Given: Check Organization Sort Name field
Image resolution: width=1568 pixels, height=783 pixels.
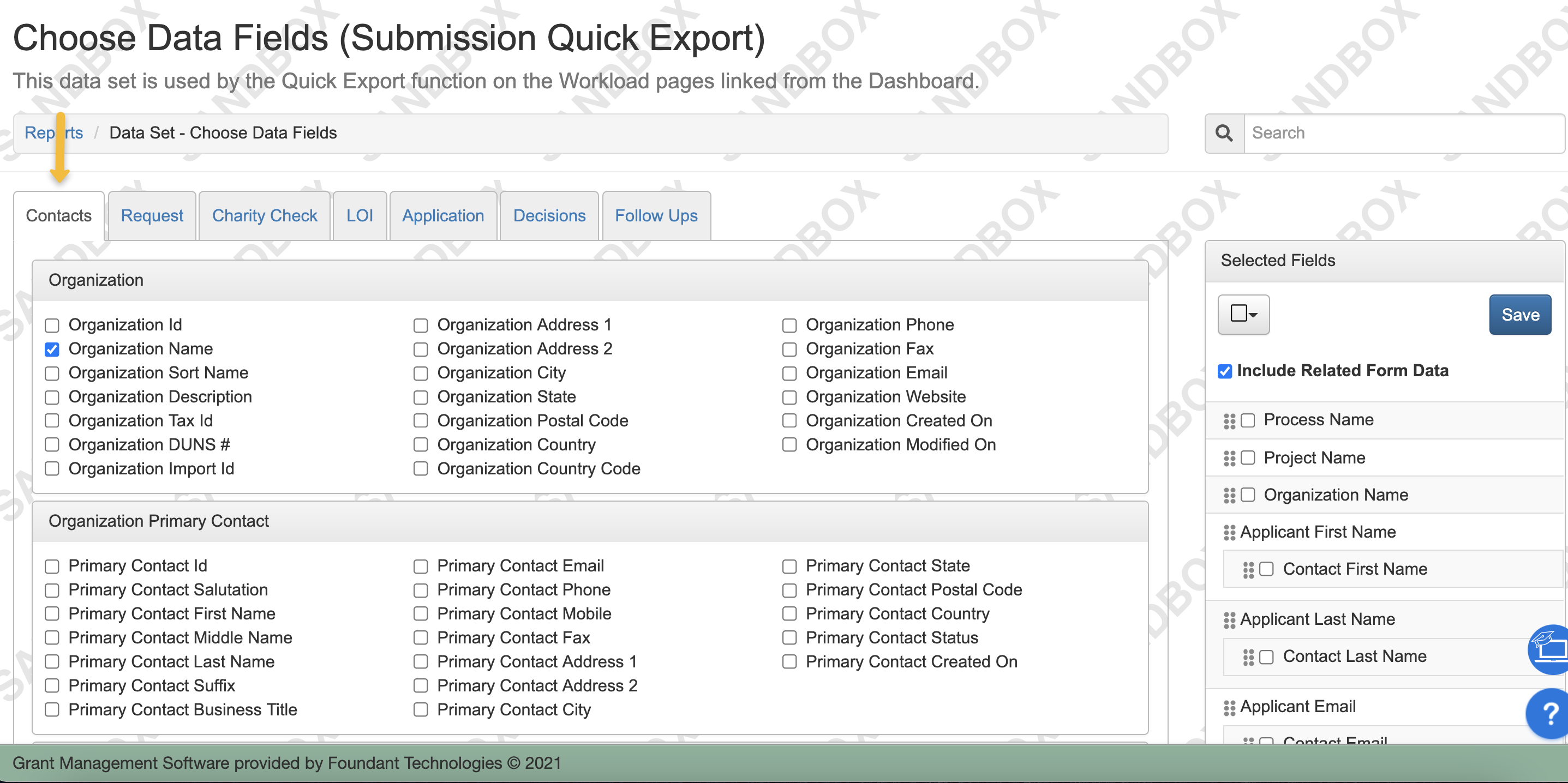Looking at the screenshot, I should pos(52,373).
